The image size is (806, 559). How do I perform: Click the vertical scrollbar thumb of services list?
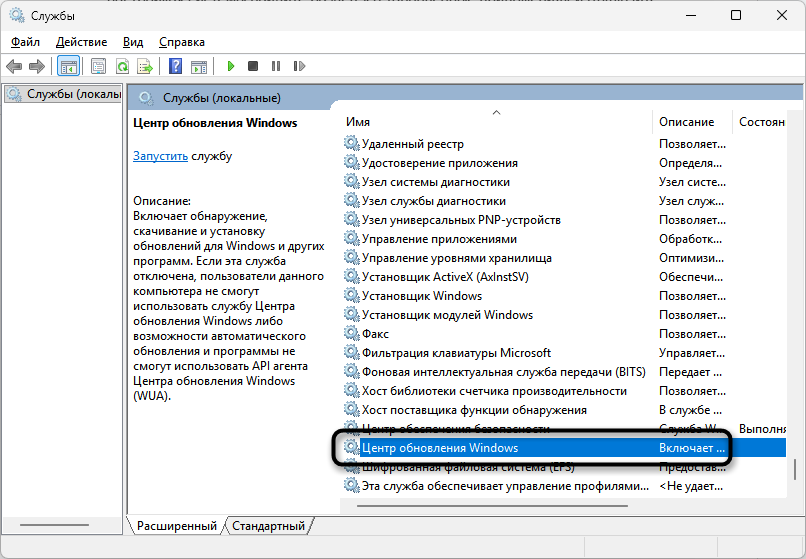(x=795, y=469)
